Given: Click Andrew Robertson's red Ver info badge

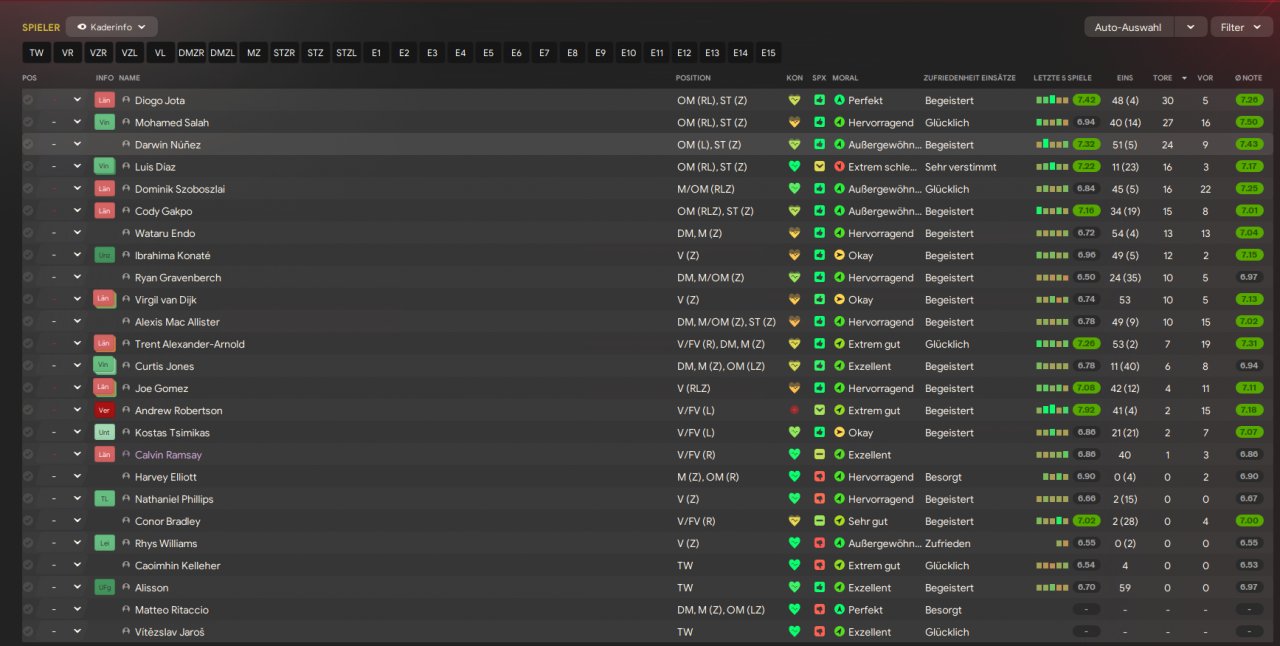Looking at the screenshot, I should tap(105, 410).
